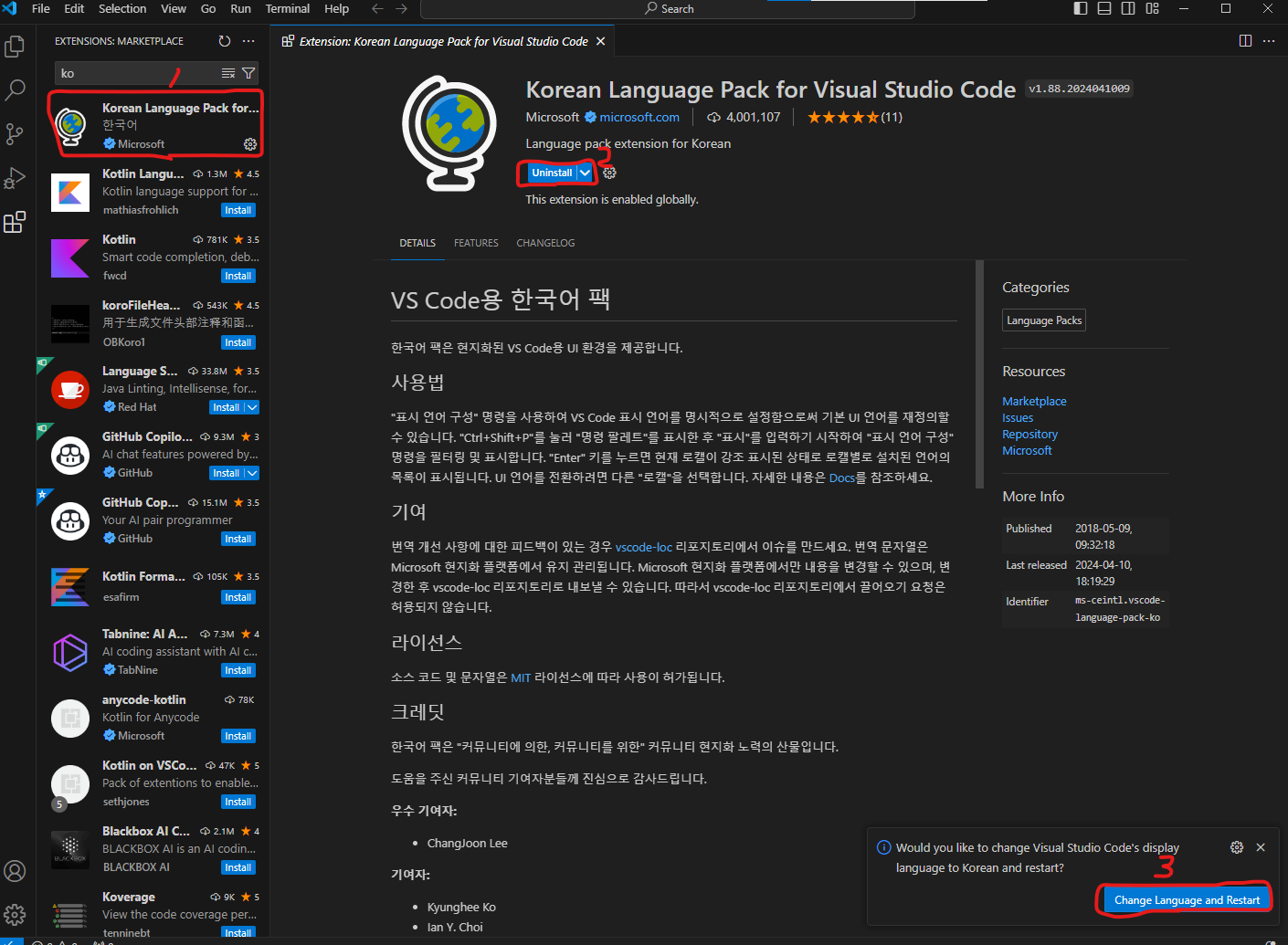Open the Selection menu

click(122, 8)
